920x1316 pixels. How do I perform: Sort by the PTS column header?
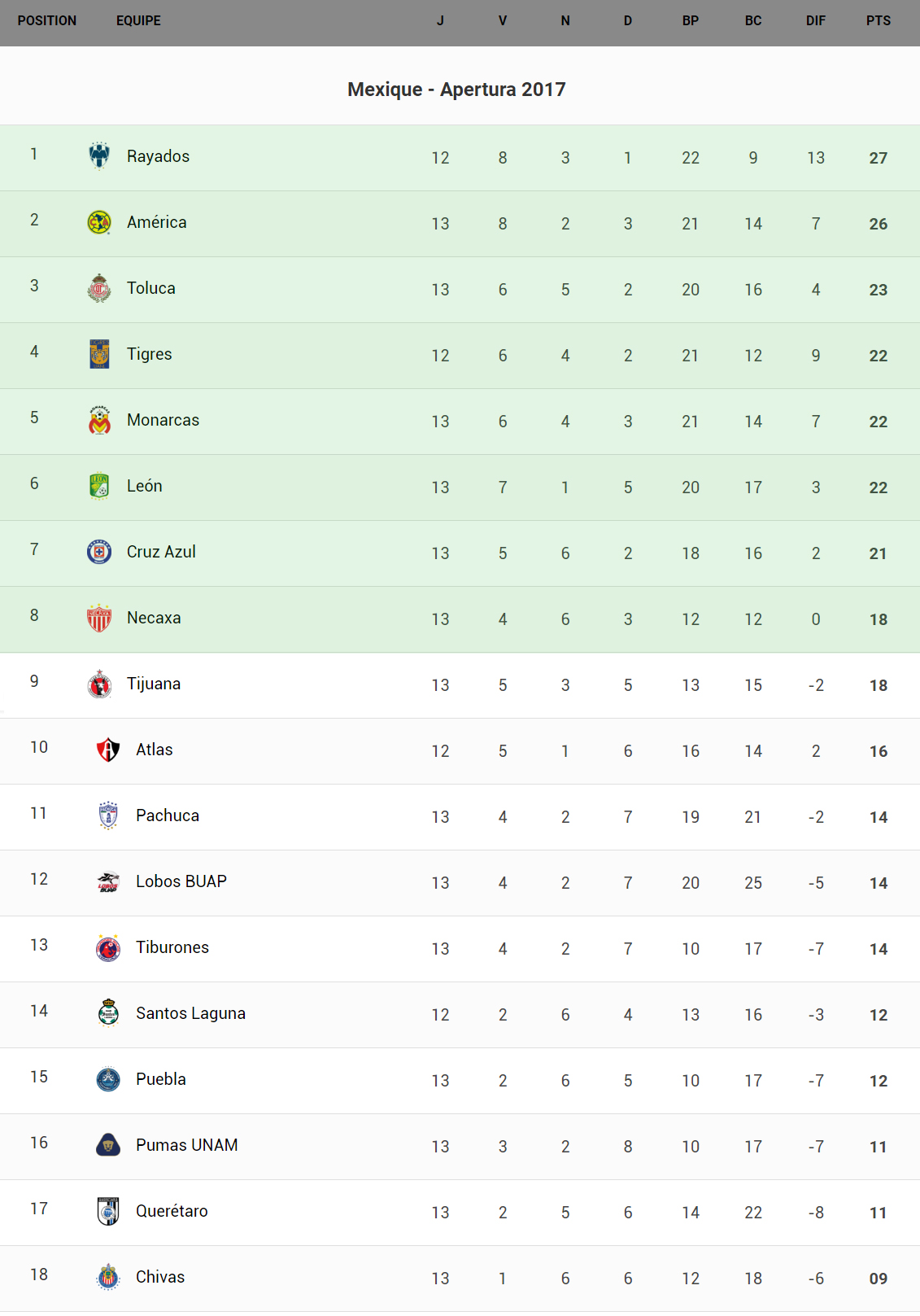tap(878, 21)
